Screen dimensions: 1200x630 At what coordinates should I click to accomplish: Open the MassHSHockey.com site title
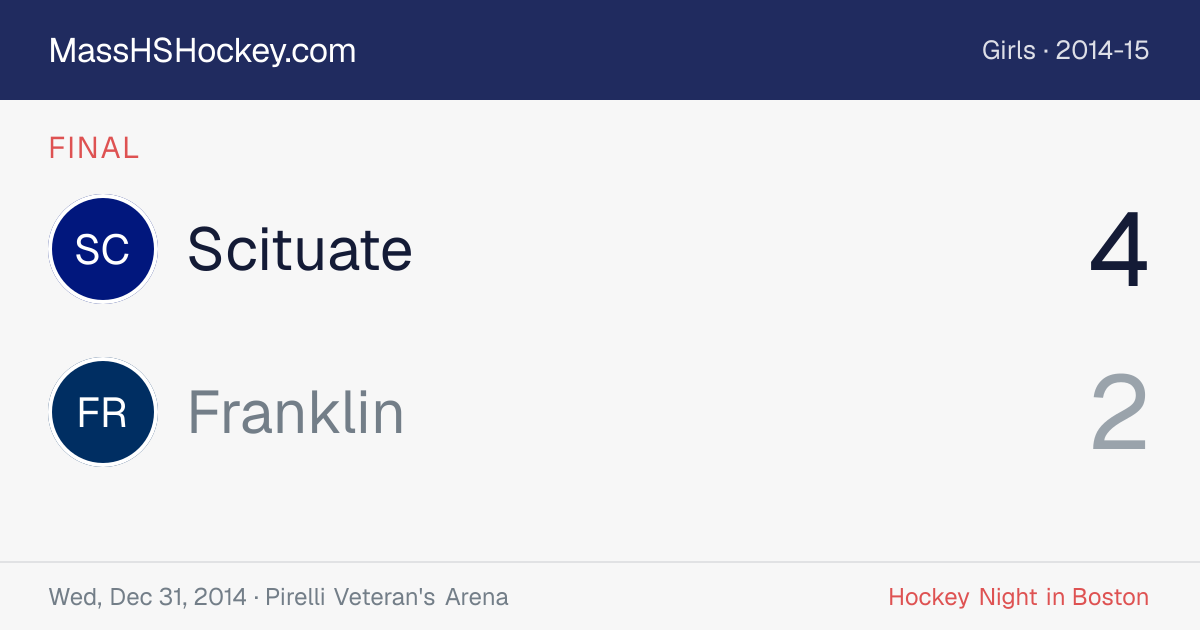click(202, 51)
